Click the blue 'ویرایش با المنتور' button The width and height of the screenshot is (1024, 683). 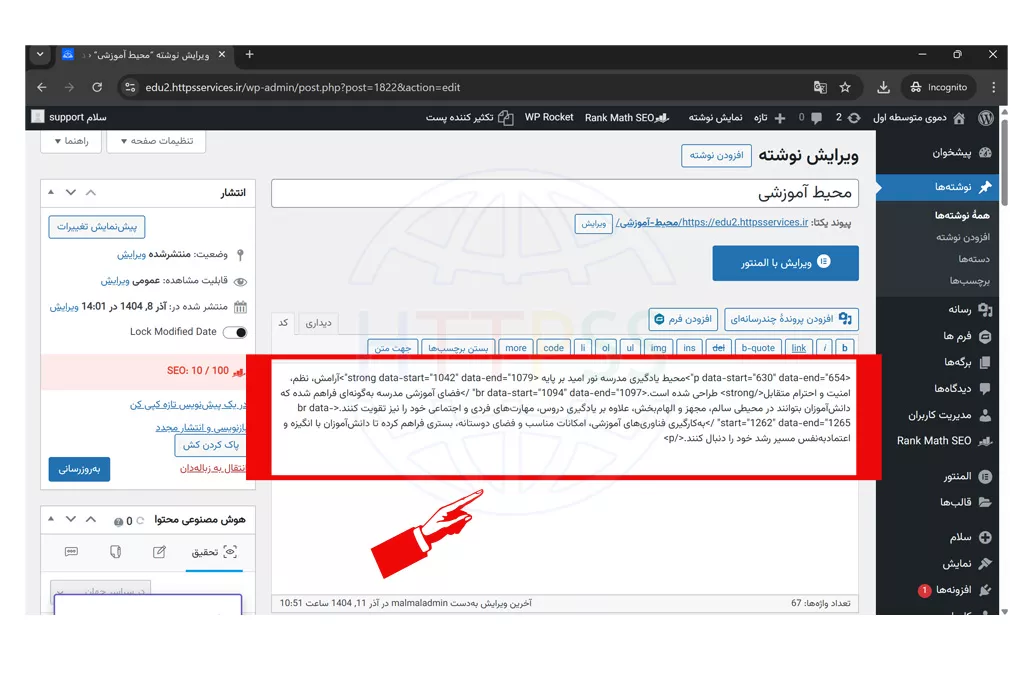tap(785, 262)
